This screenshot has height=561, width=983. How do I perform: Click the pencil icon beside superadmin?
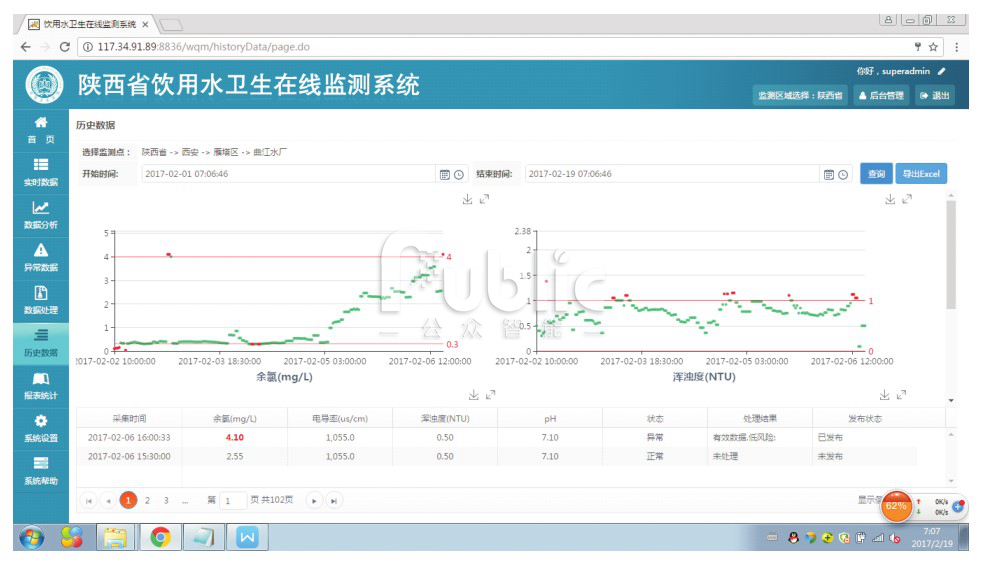[x=941, y=72]
